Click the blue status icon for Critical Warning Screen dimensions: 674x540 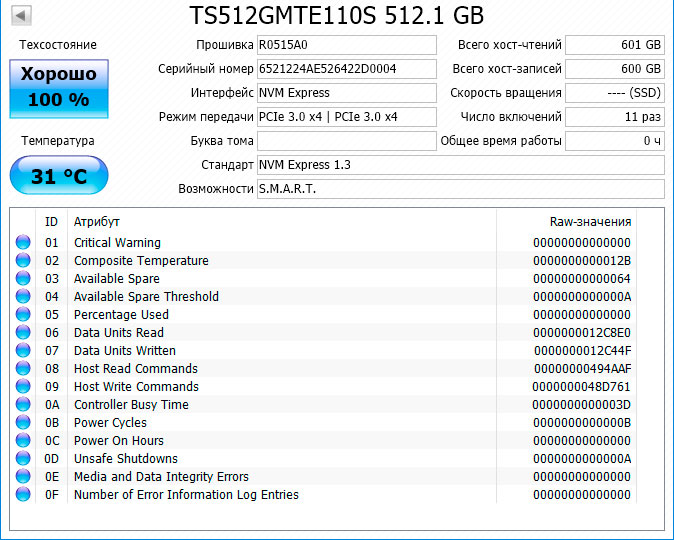tap(23, 243)
